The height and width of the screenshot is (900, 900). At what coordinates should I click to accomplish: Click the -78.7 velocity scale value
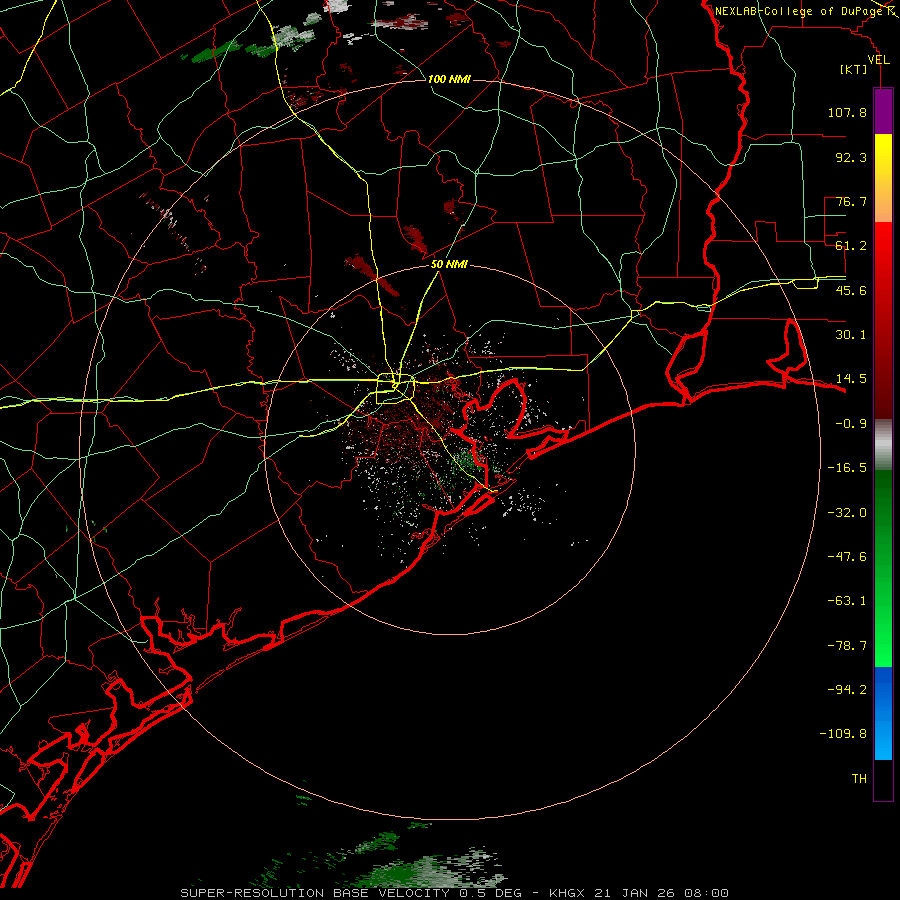pos(847,646)
